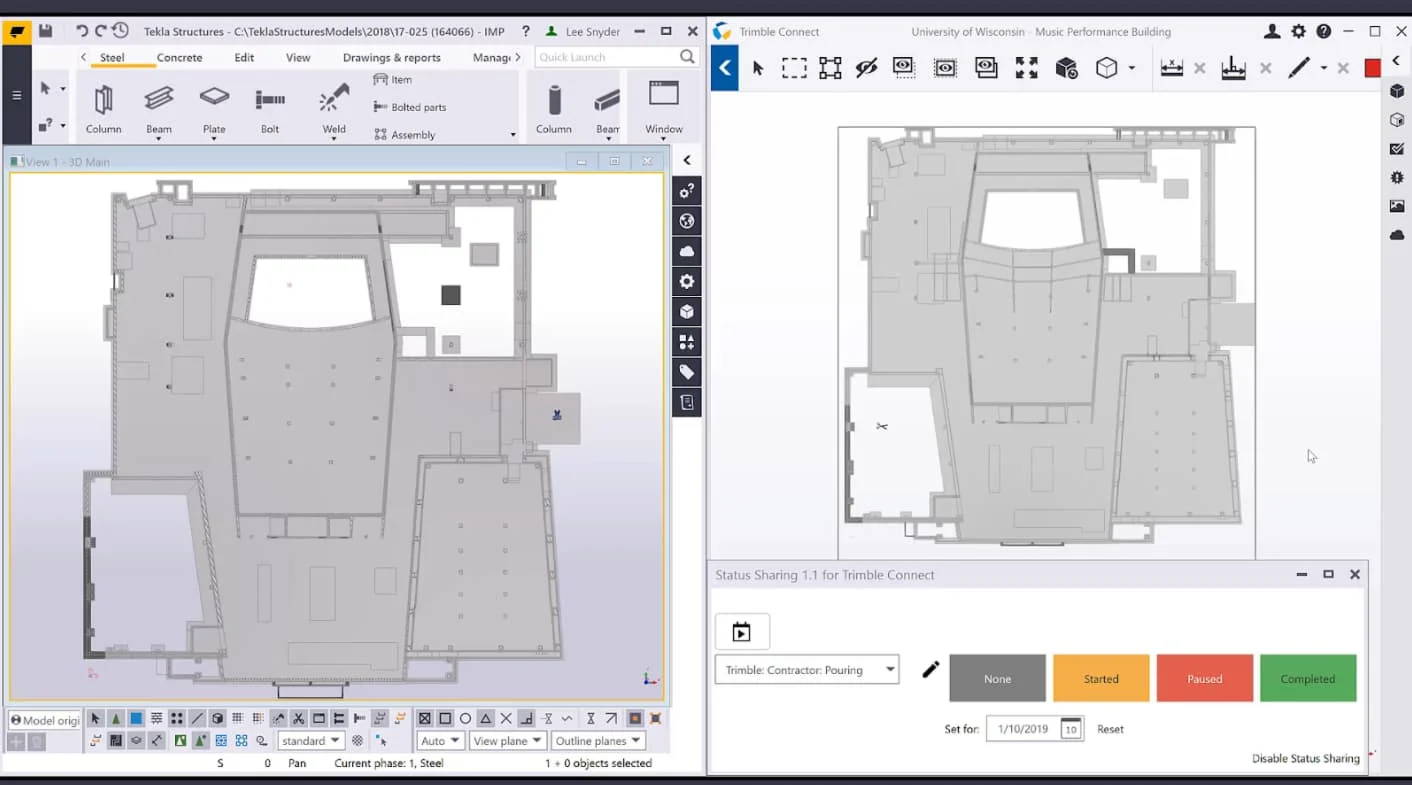The image size is (1412, 785).
Task: Open the View ribbon tab
Action: click(298, 57)
